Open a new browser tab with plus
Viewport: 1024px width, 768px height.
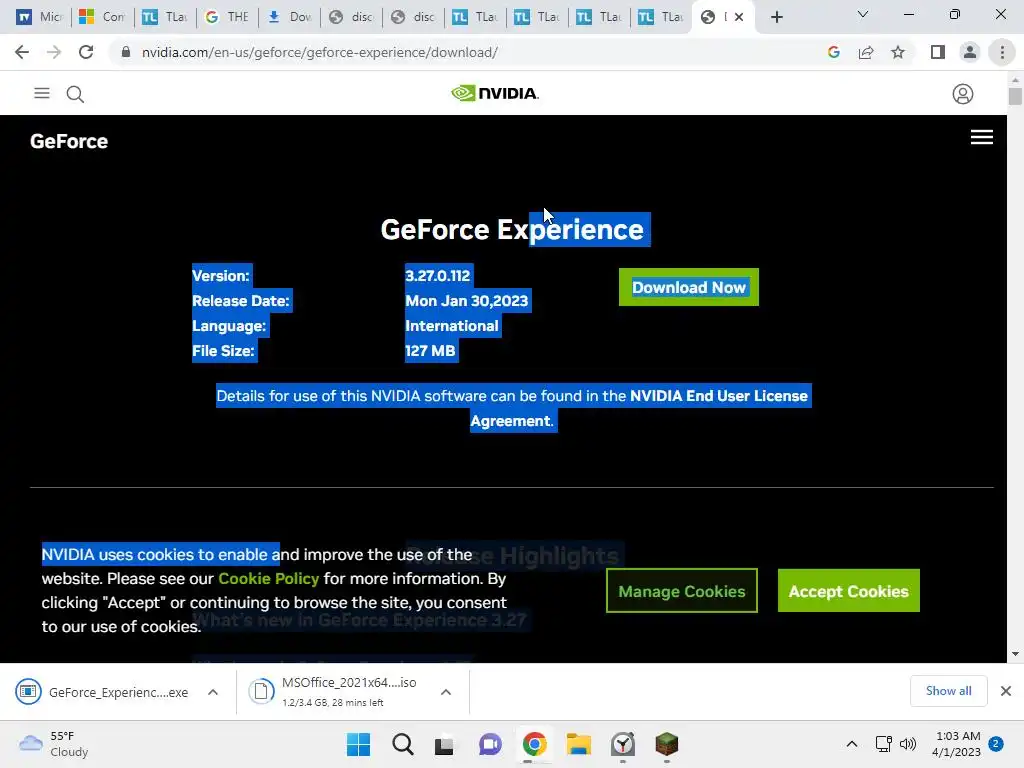776,17
